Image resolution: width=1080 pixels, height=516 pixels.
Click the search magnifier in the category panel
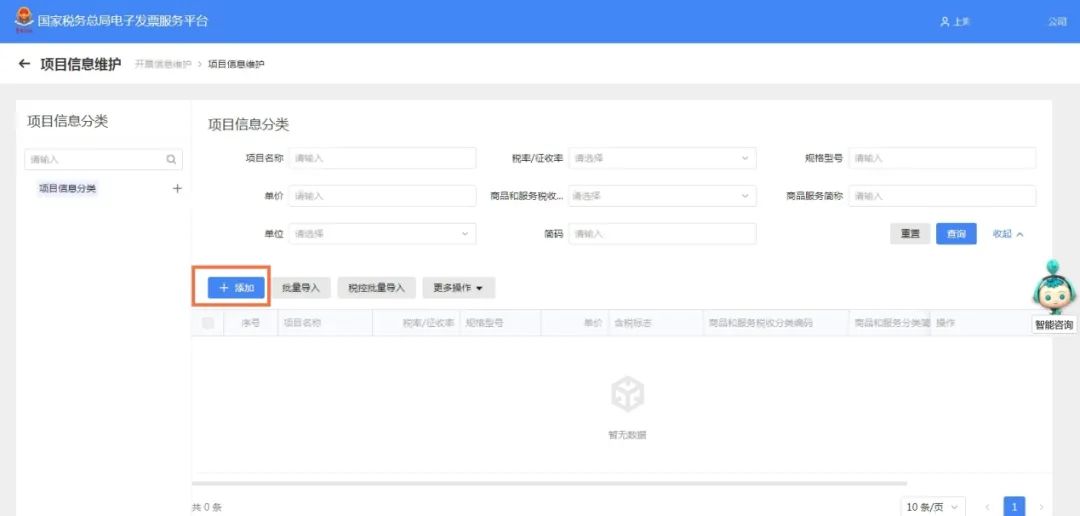tap(171, 159)
